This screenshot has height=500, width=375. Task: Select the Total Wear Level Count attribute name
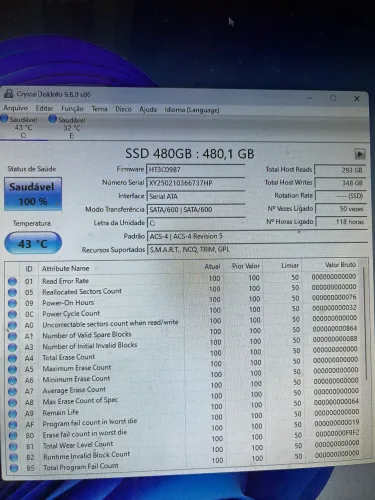click(x=78, y=445)
